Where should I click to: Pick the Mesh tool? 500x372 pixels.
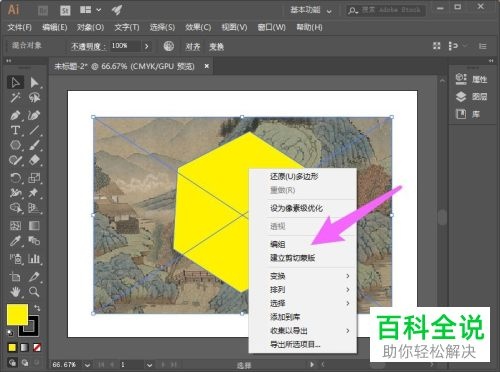(x=15, y=226)
